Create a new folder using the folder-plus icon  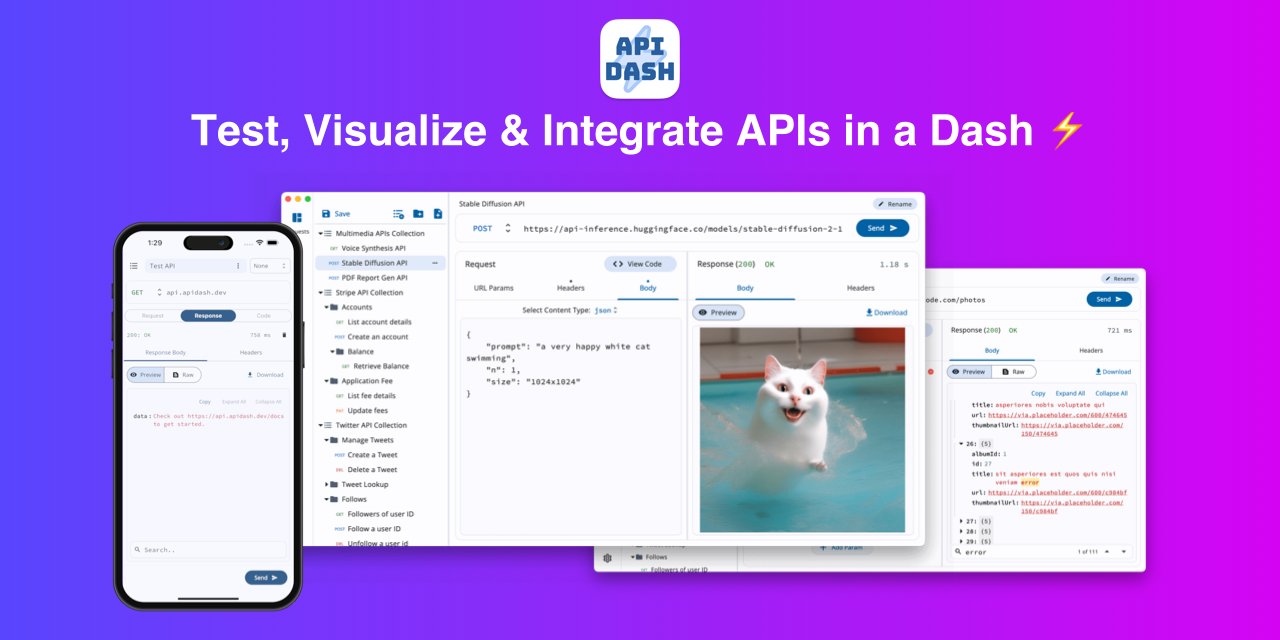[418, 214]
